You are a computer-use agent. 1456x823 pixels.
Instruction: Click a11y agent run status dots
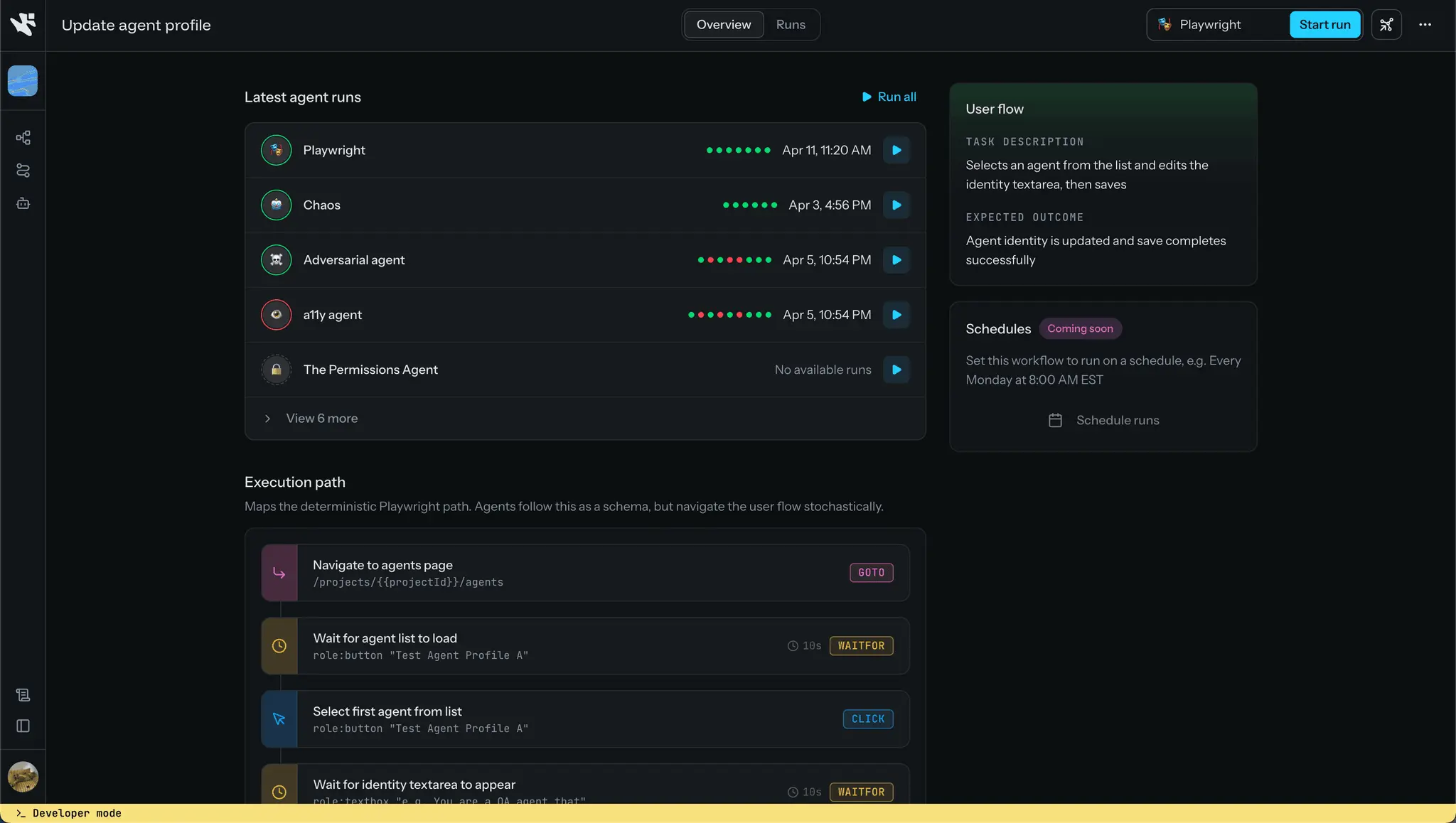click(729, 315)
